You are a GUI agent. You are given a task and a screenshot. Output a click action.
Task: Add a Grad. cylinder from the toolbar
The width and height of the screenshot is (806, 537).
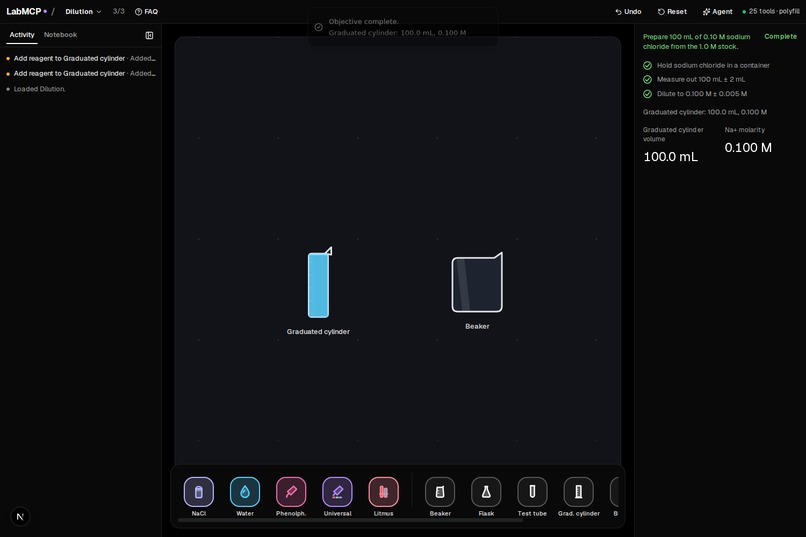tap(578, 492)
